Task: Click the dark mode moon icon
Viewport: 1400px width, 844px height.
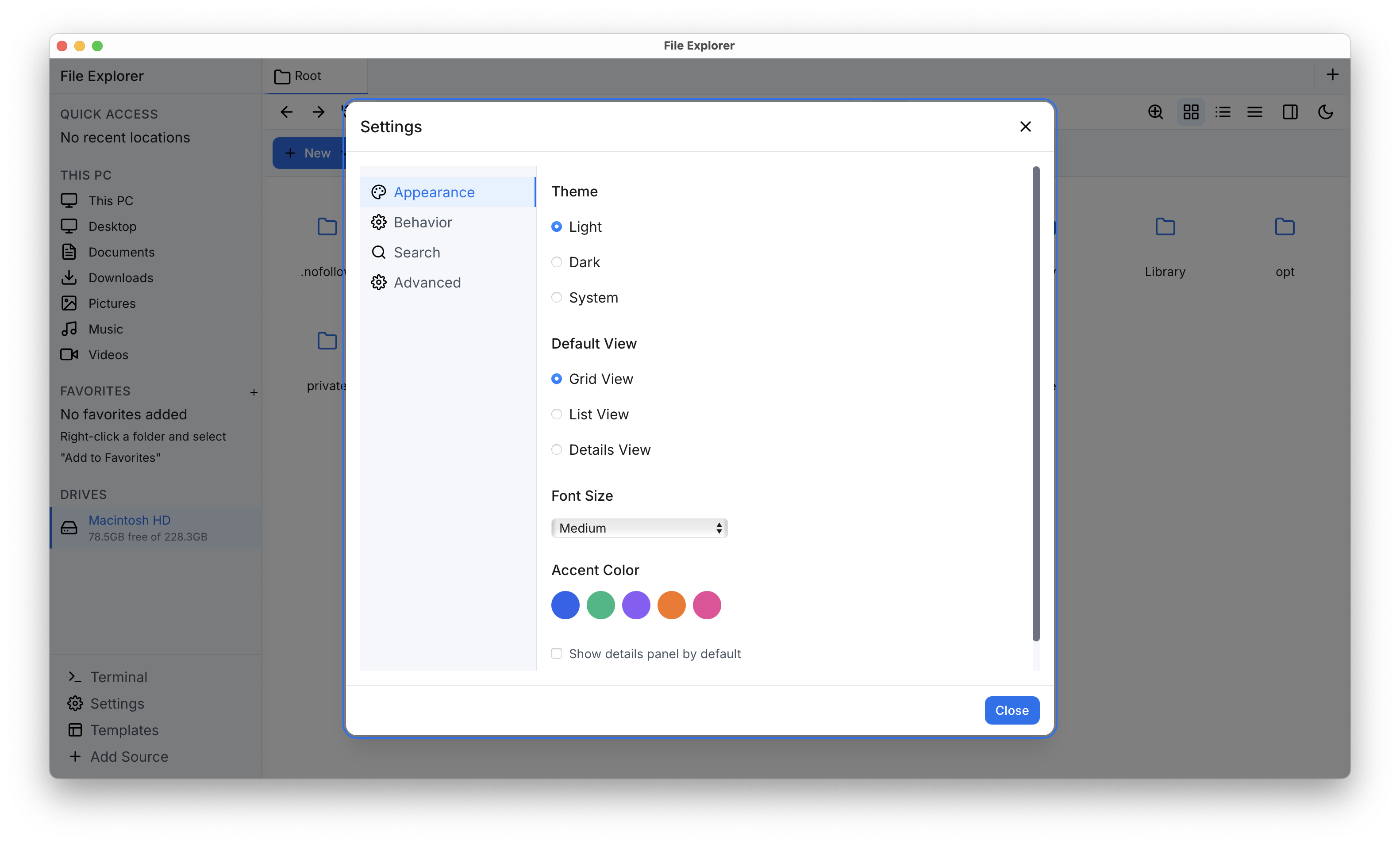Action: pyautogui.click(x=1325, y=112)
